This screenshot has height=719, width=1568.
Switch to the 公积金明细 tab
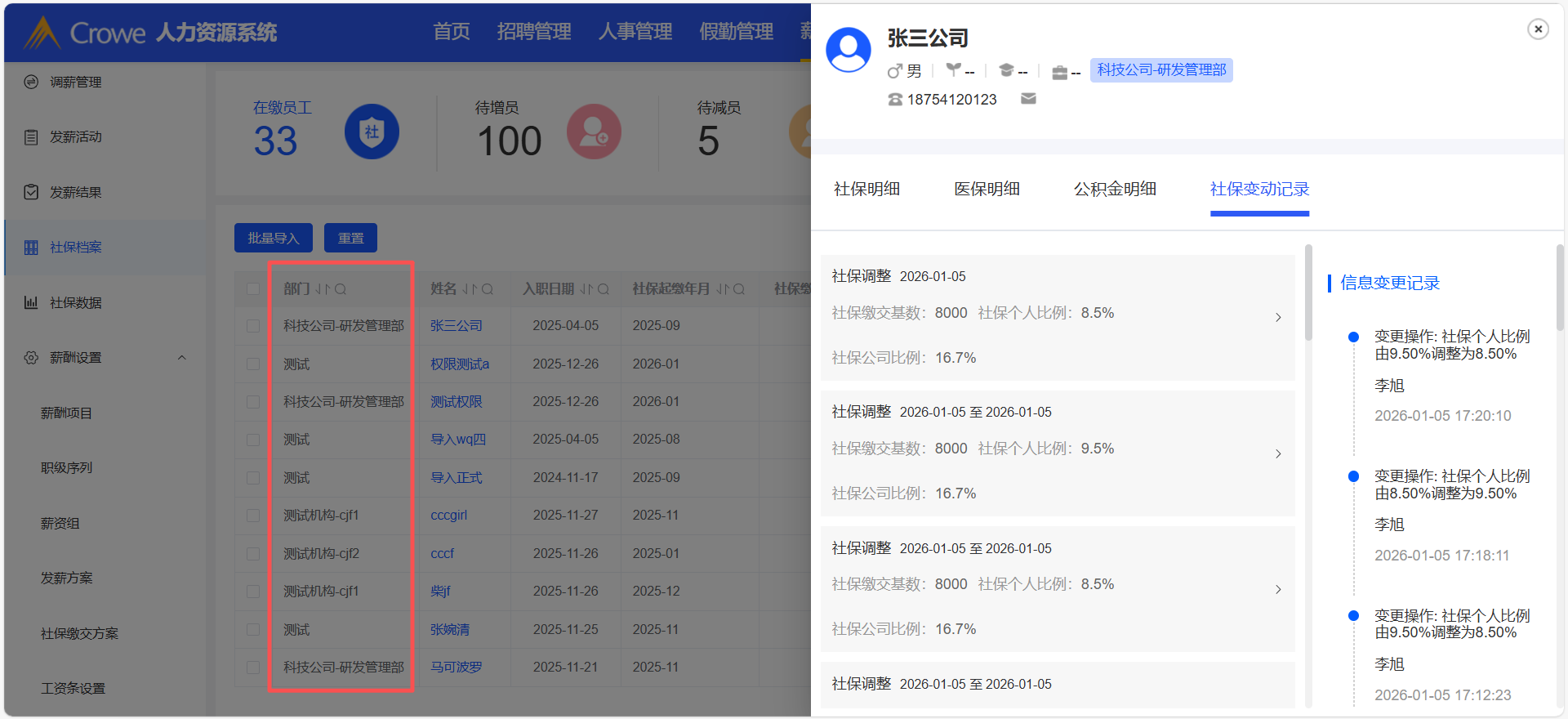point(1115,190)
